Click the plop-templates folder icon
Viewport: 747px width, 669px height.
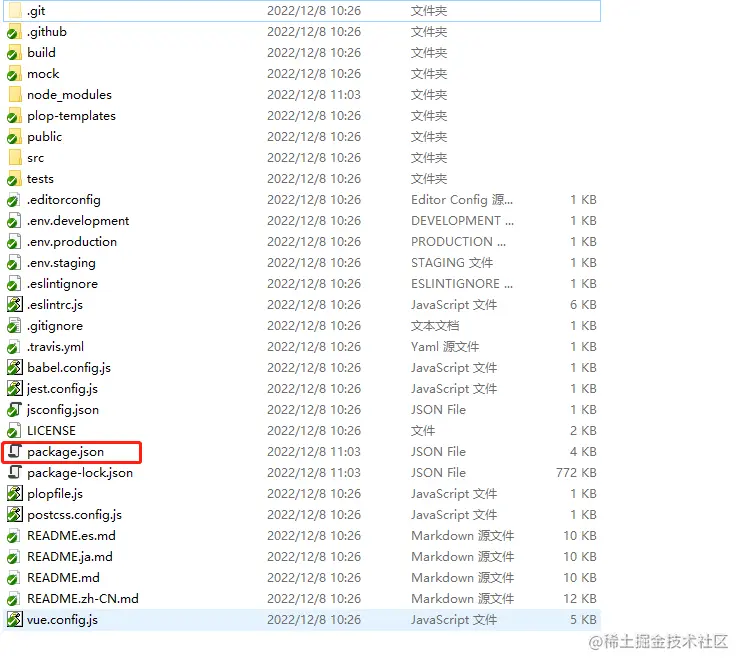pos(14,115)
